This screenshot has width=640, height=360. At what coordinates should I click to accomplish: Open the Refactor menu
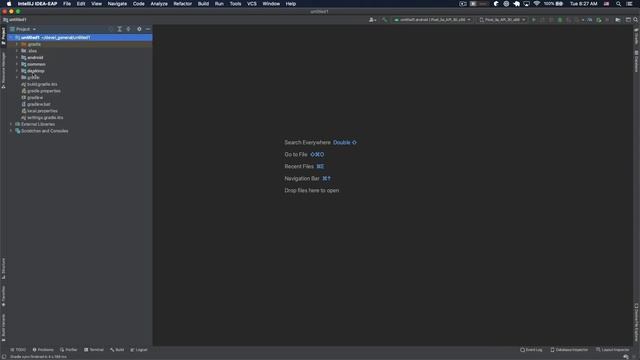182,4
